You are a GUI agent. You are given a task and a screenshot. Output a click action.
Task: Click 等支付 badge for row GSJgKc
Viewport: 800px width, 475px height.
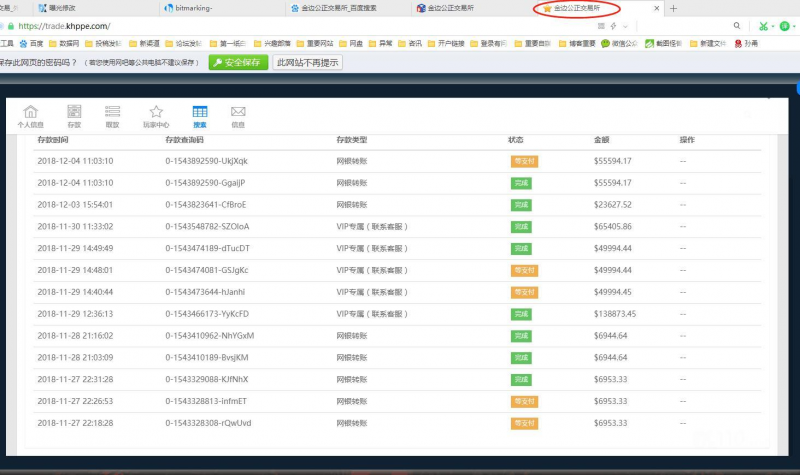click(x=524, y=270)
